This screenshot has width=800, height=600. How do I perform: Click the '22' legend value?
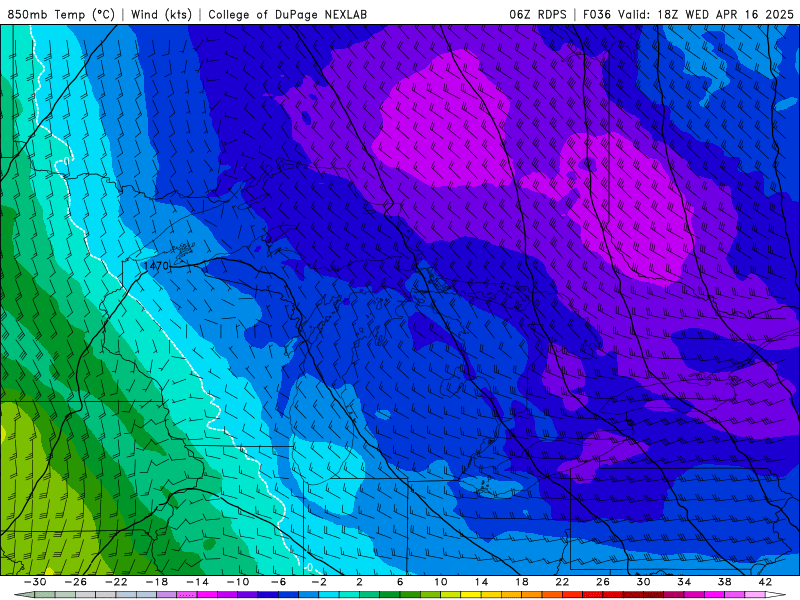[x=562, y=582]
